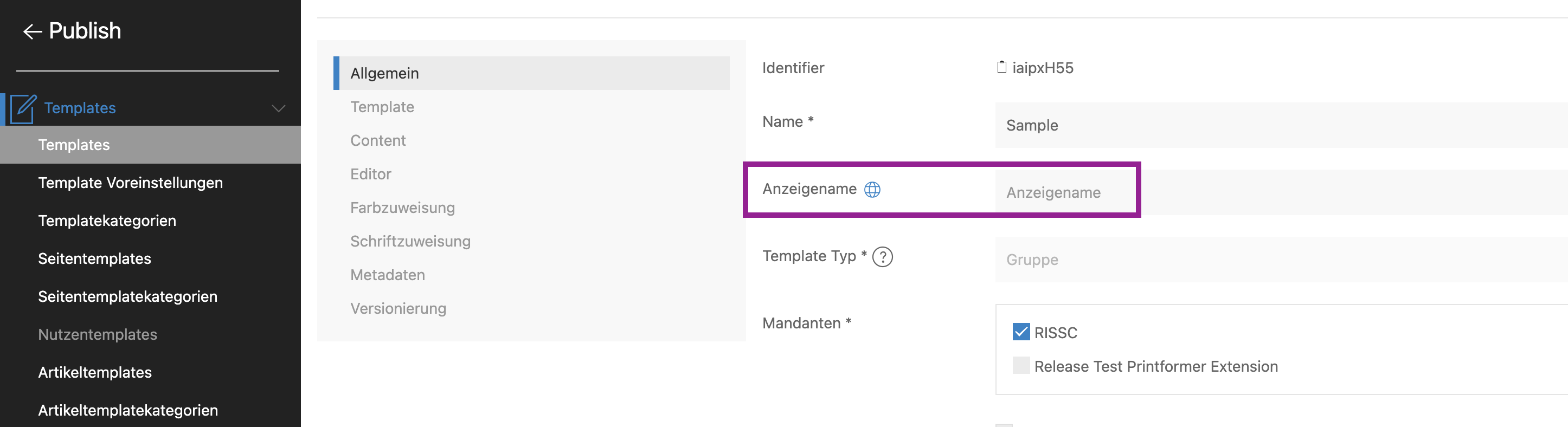The width and height of the screenshot is (1568, 427).
Task: Click the Name input field containing Sample
Action: 1278,125
